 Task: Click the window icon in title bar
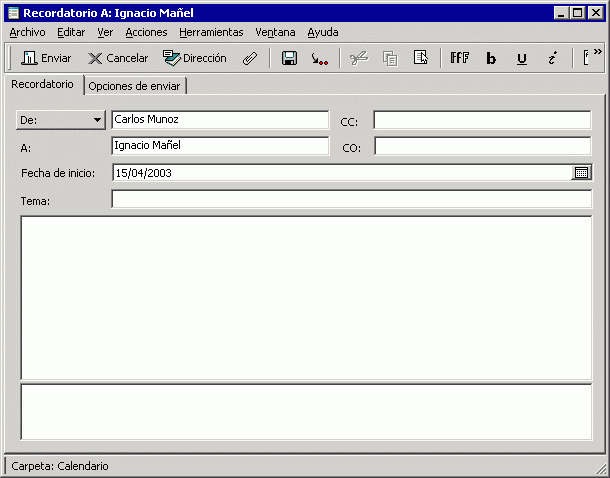point(13,13)
